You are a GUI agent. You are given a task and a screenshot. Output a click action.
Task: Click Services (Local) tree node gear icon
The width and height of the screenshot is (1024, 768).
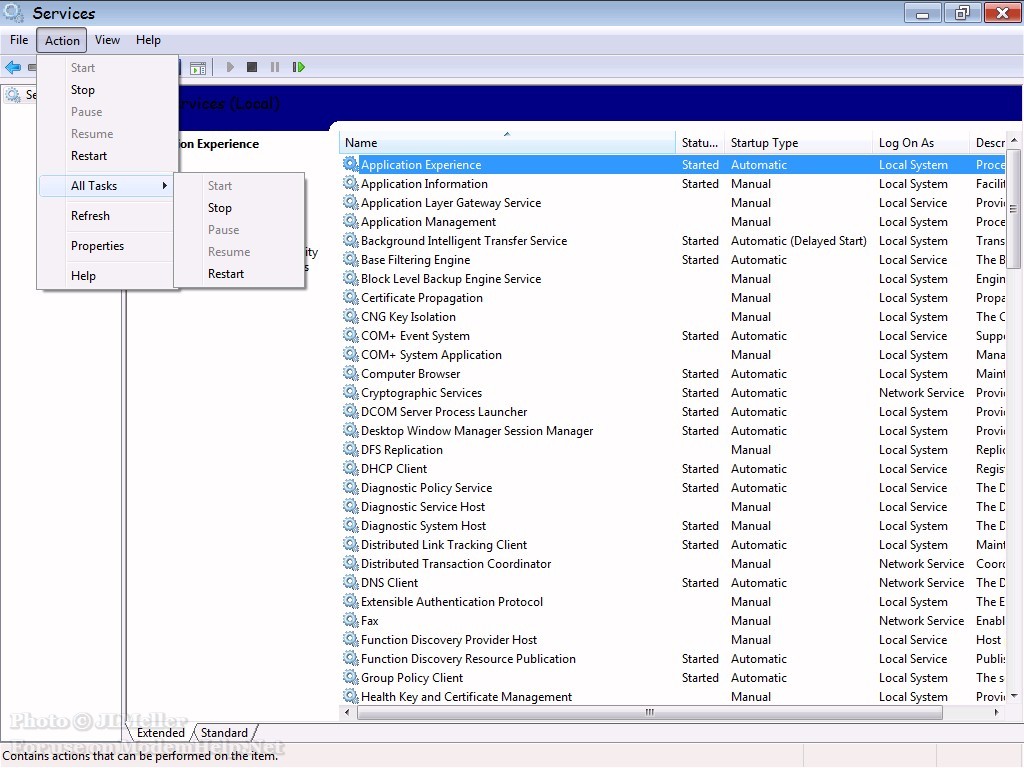(x=13, y=95)
